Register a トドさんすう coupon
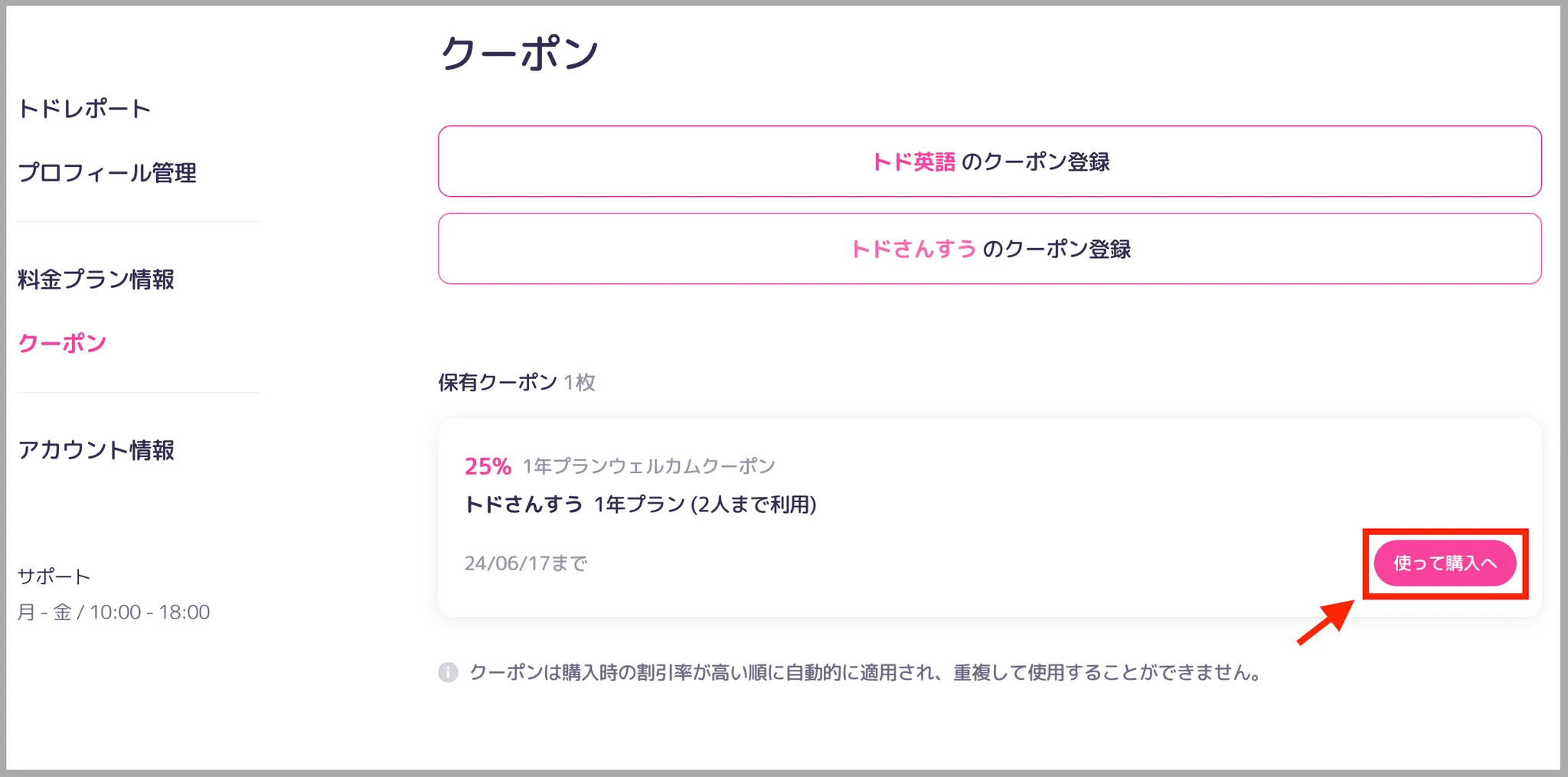The height and width of the screenshot is (777, 1568). (989, 249)
